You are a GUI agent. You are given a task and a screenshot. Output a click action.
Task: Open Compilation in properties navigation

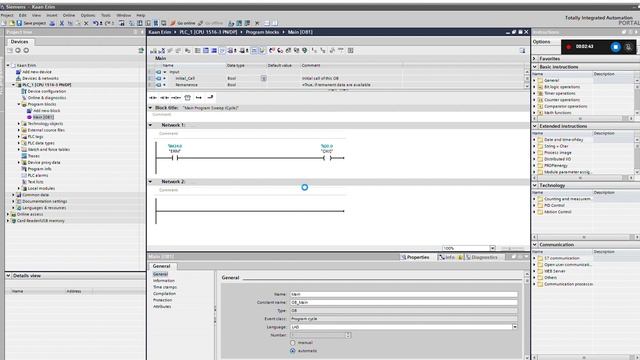click(164, 294)
